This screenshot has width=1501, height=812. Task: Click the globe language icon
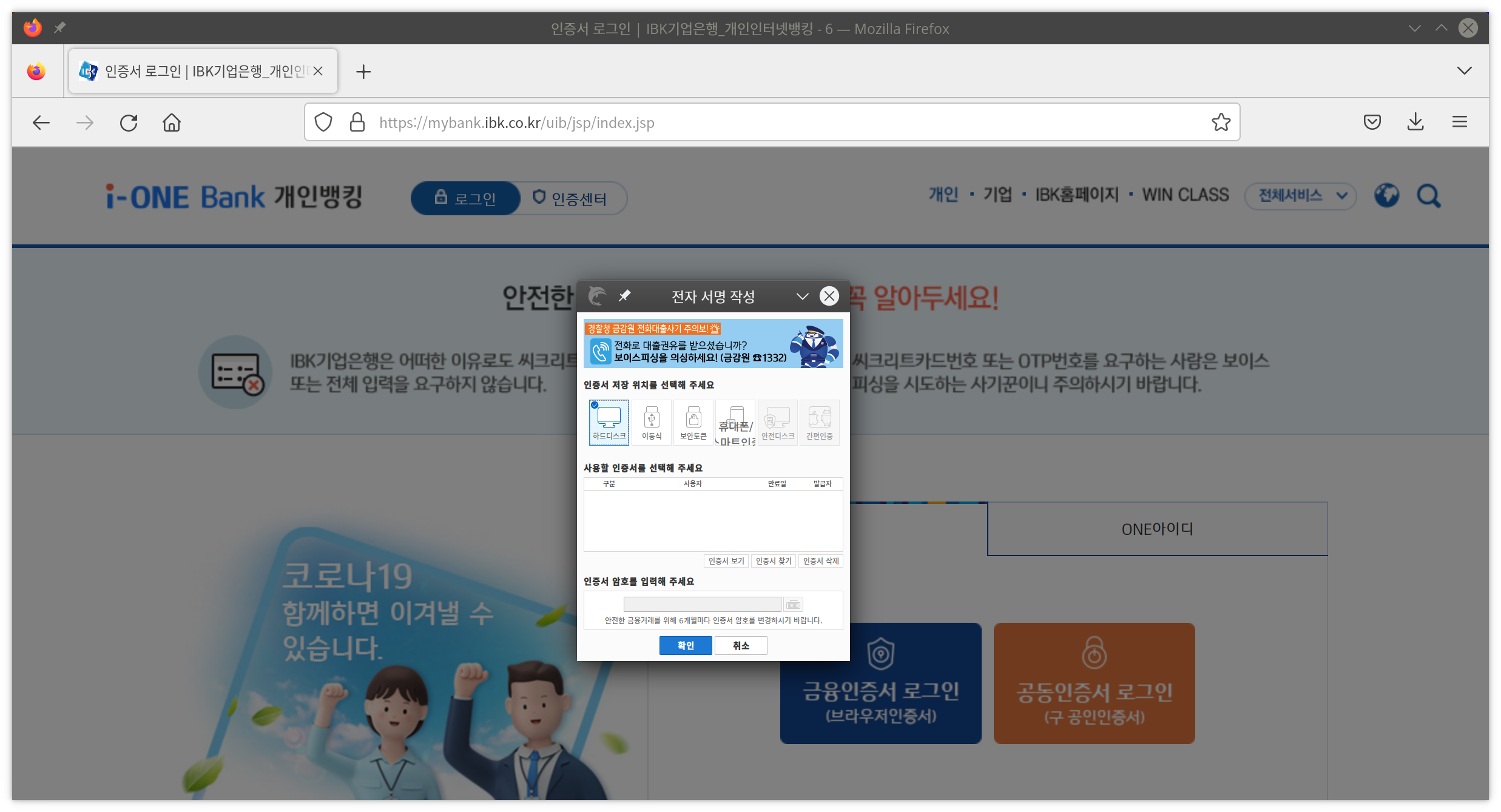point(1386,195)
